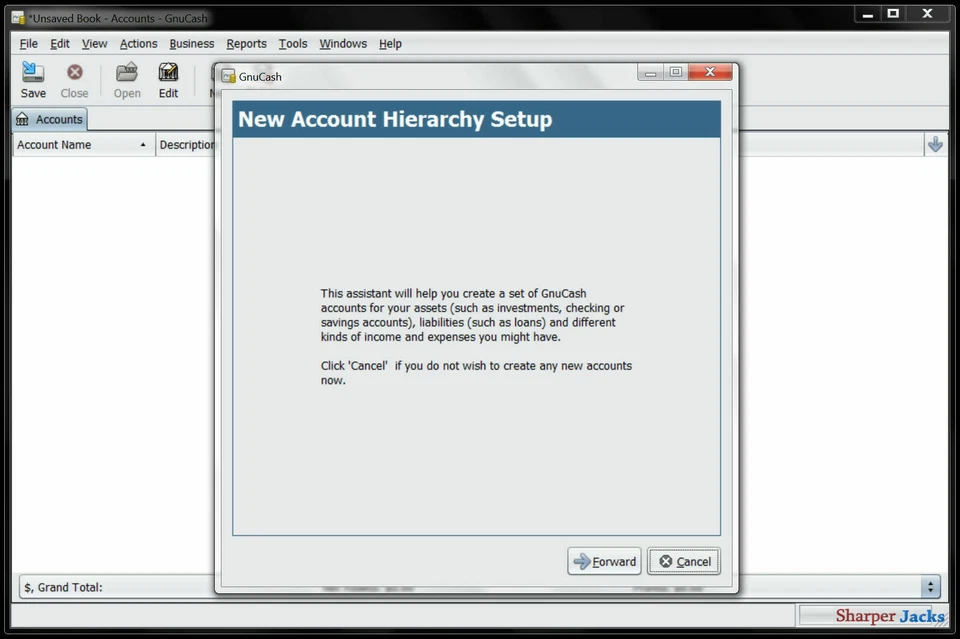Click Forward to continue account setup
Image resolution: width=960 pixels, height=639 pixels.
604,561
